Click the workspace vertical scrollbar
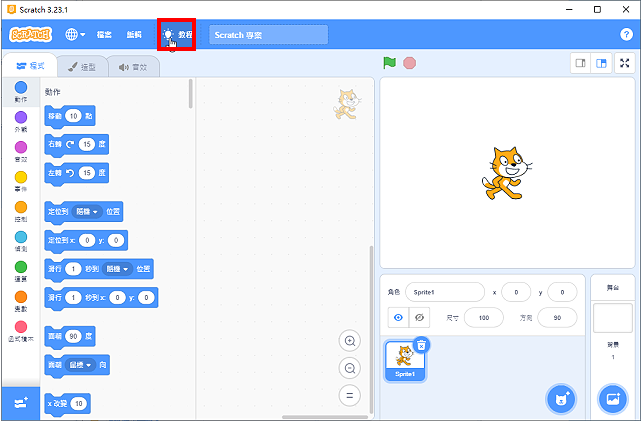Screen dimensions: 641x423 (371, 329)
